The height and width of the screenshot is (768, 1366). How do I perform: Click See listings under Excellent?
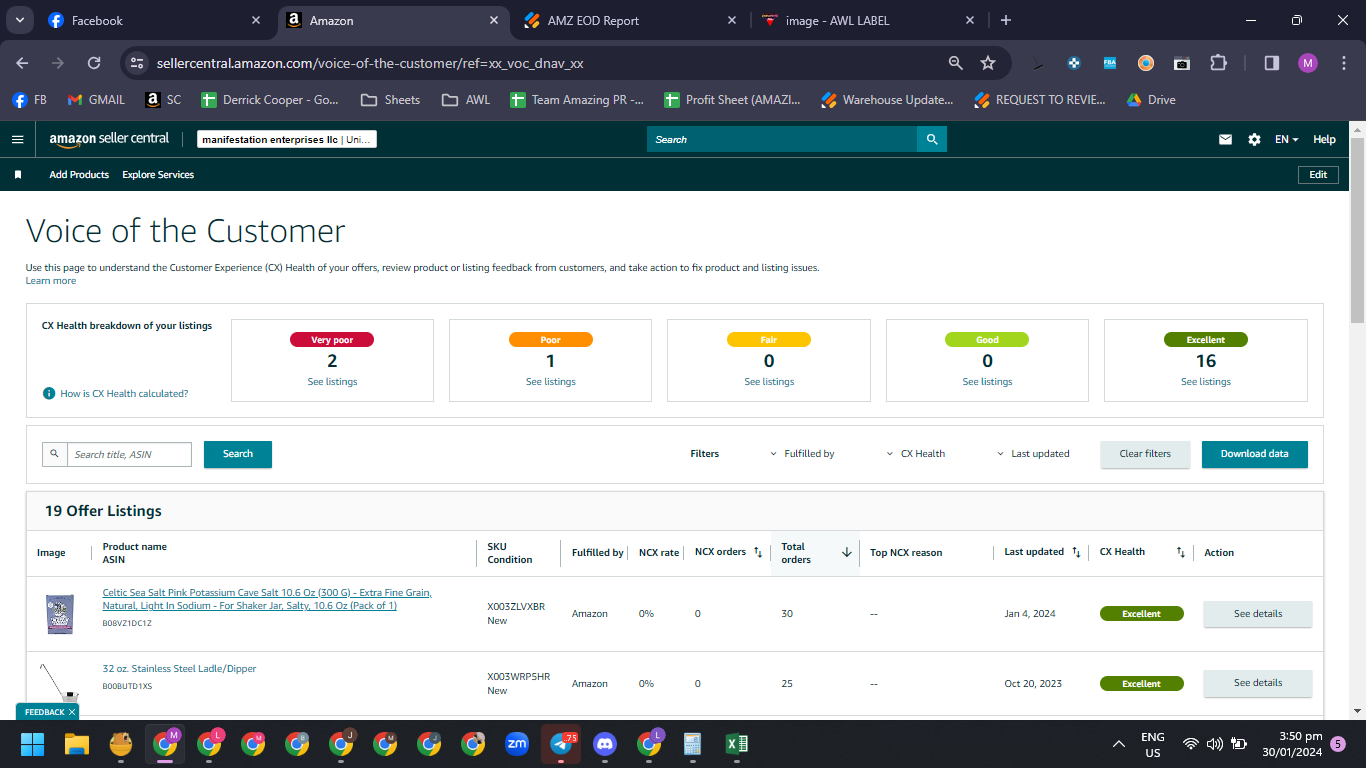(1206, 382)
